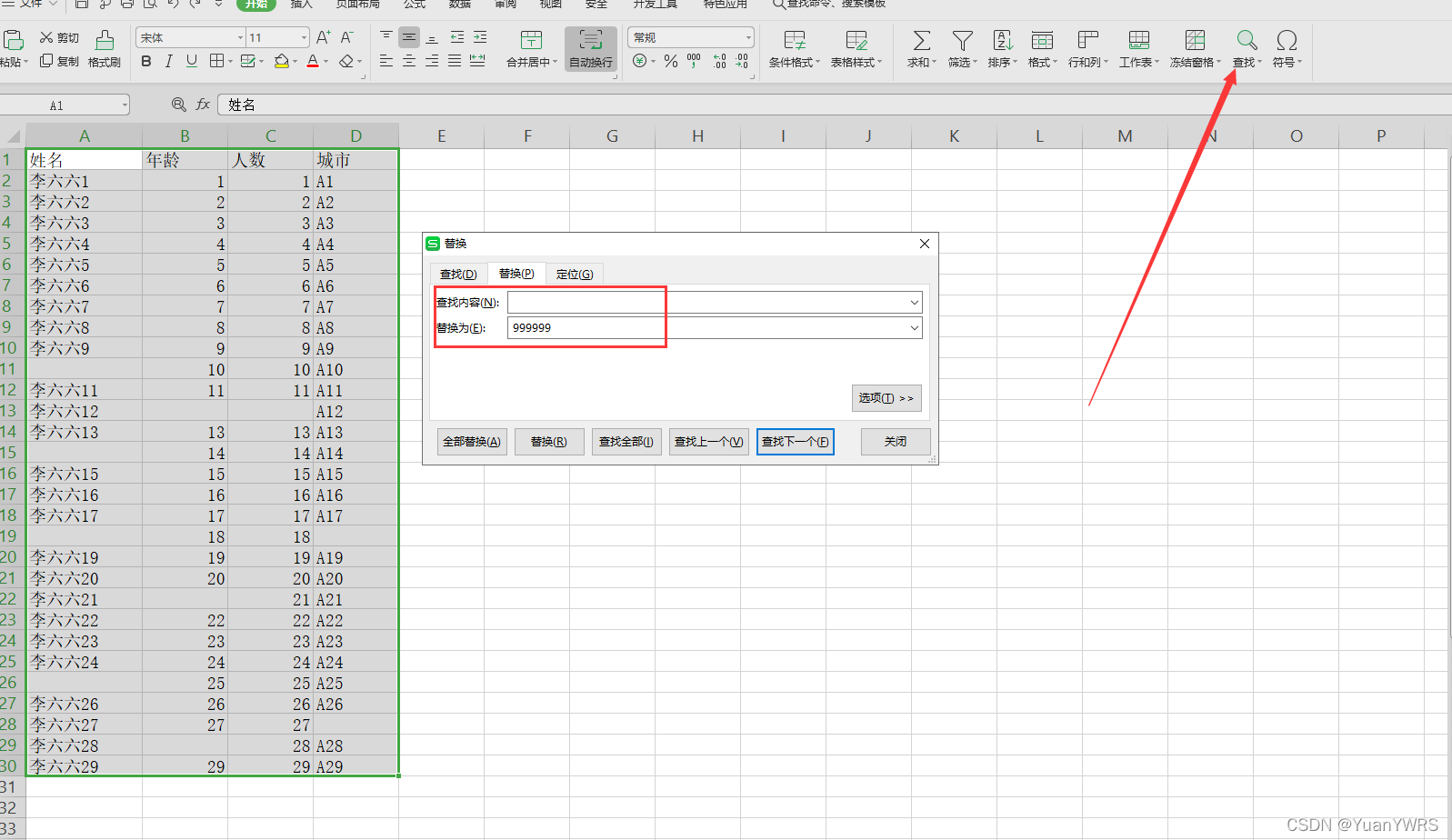Toggle top vertical alignment
The width and height of the screenshot is (1452, 840).
click(386, 37)
